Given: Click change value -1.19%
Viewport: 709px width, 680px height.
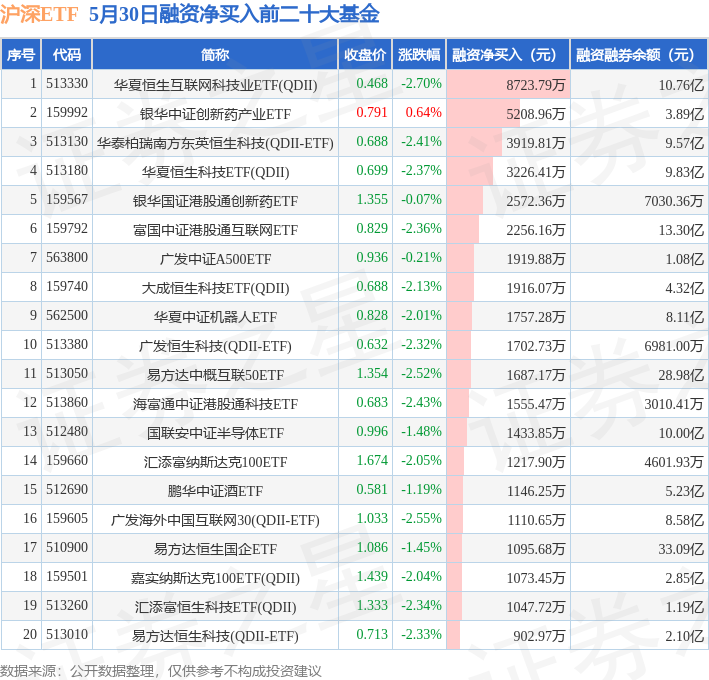Looking at the screenshot, I should click(x=421, y=489).
